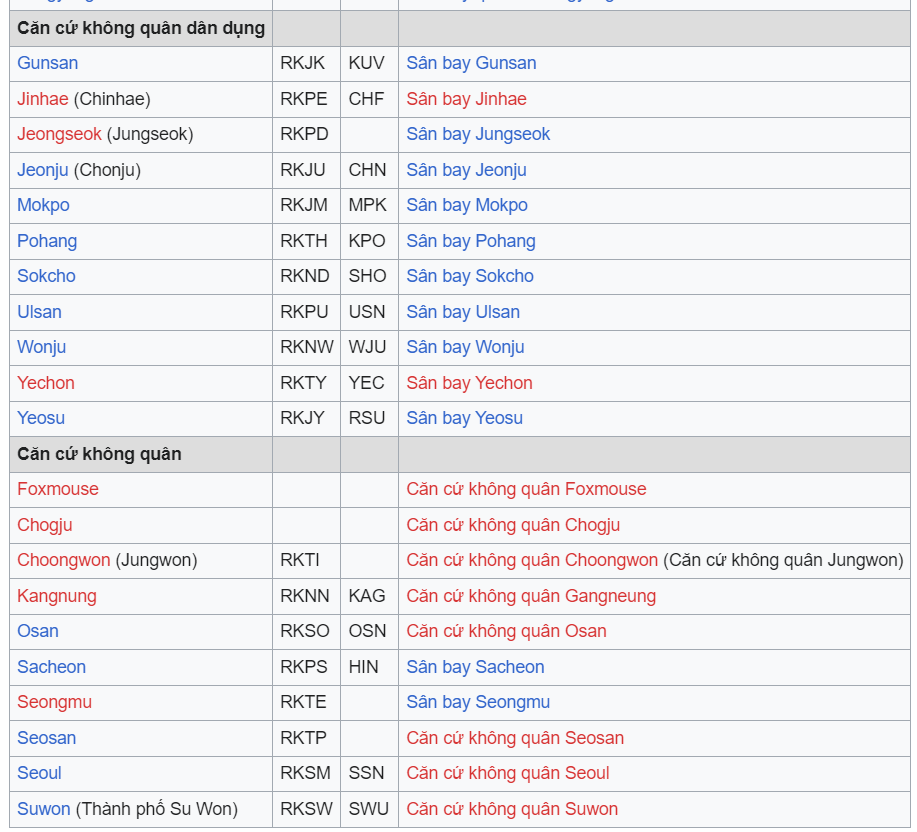917x832 pixels.
Task: Open the Gunsan city link
Action: pos(47,63)
